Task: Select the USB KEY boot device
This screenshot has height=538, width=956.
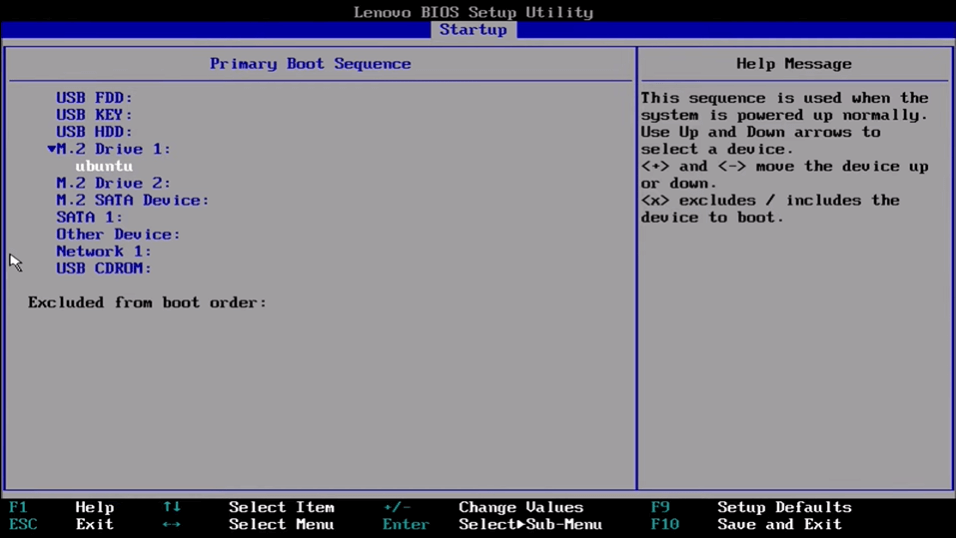Action: click(x=94, y=115)
